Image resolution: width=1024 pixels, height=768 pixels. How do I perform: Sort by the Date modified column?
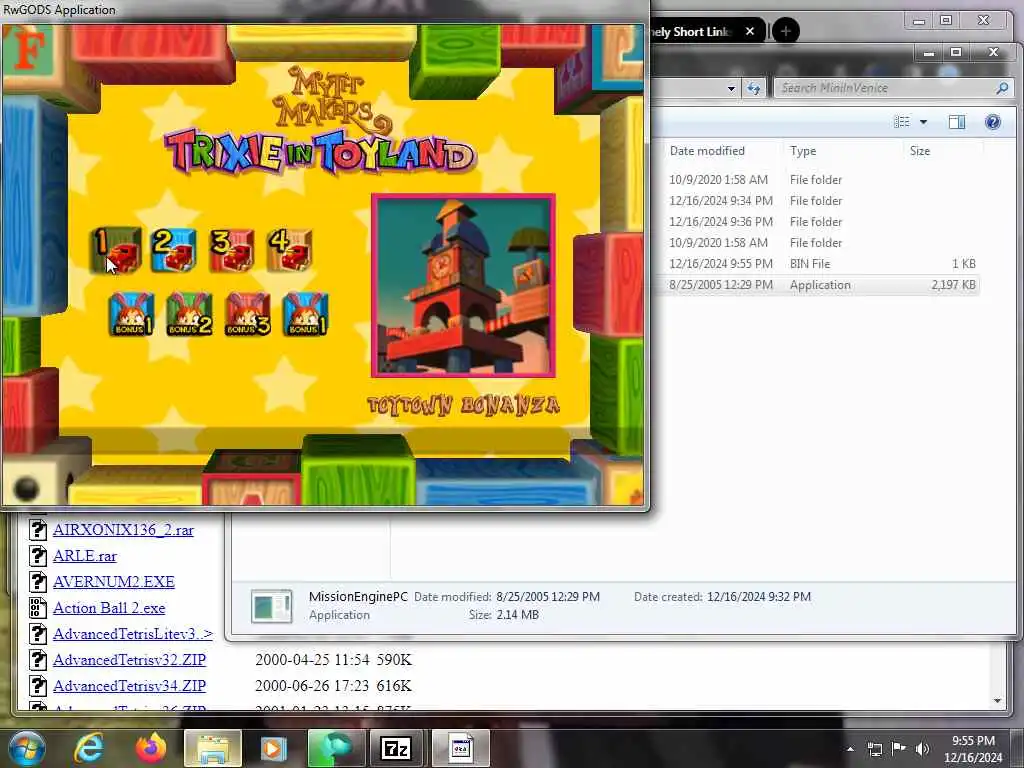pyautogui.click(x=707, y=151)
